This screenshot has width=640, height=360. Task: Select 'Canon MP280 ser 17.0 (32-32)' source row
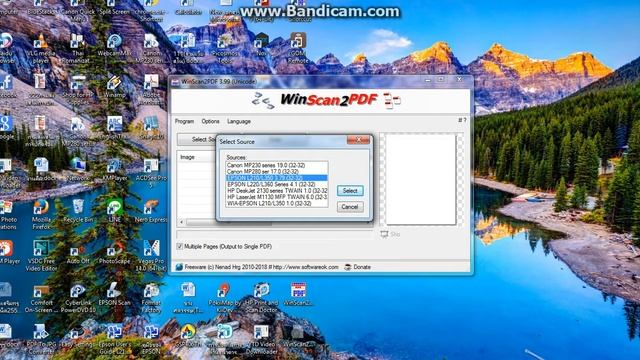(x=277, y=171)
